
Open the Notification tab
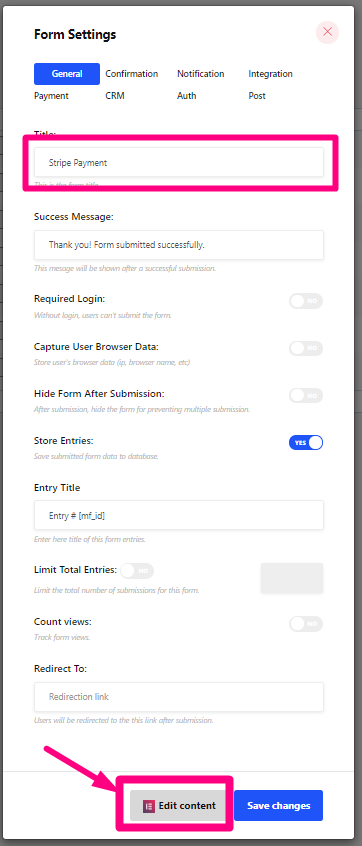coord(201,74)
